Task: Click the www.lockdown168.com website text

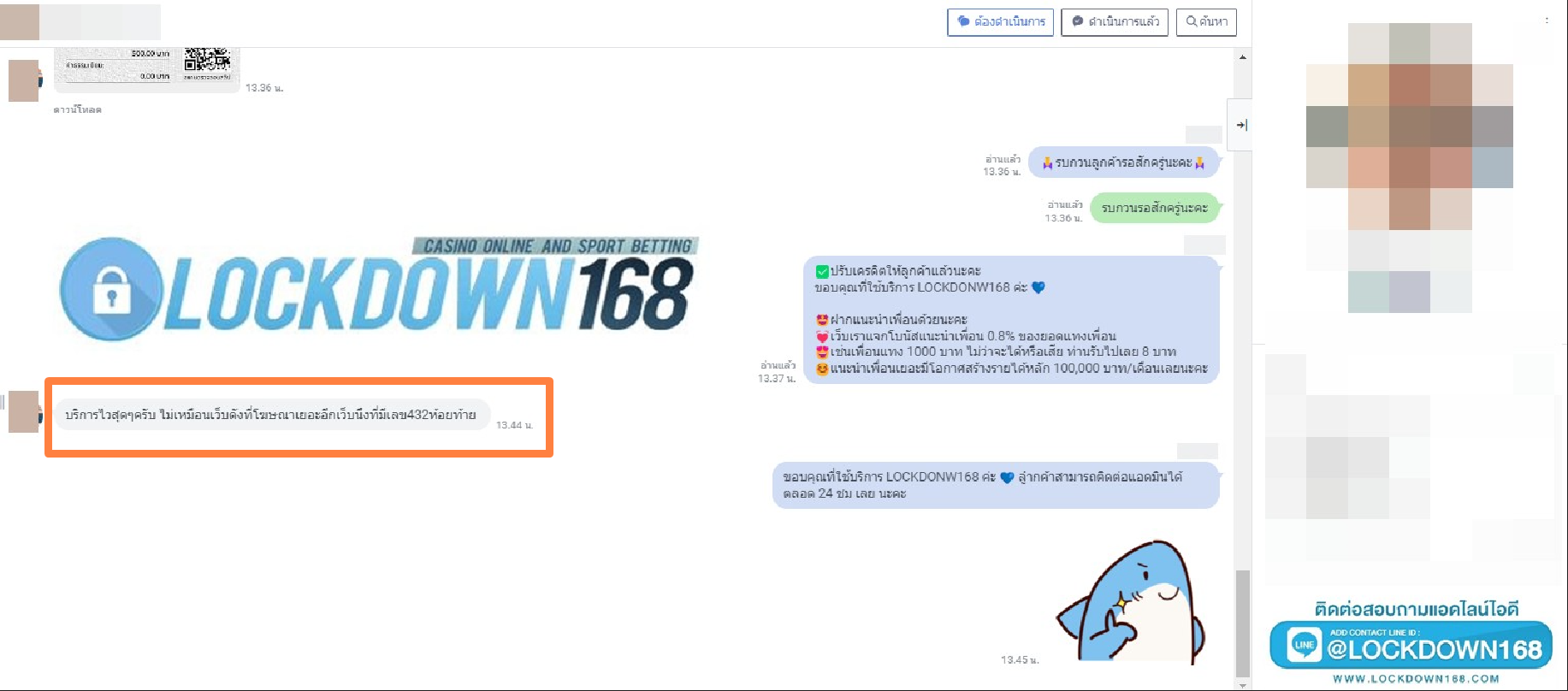Action: click(1416, 679)
